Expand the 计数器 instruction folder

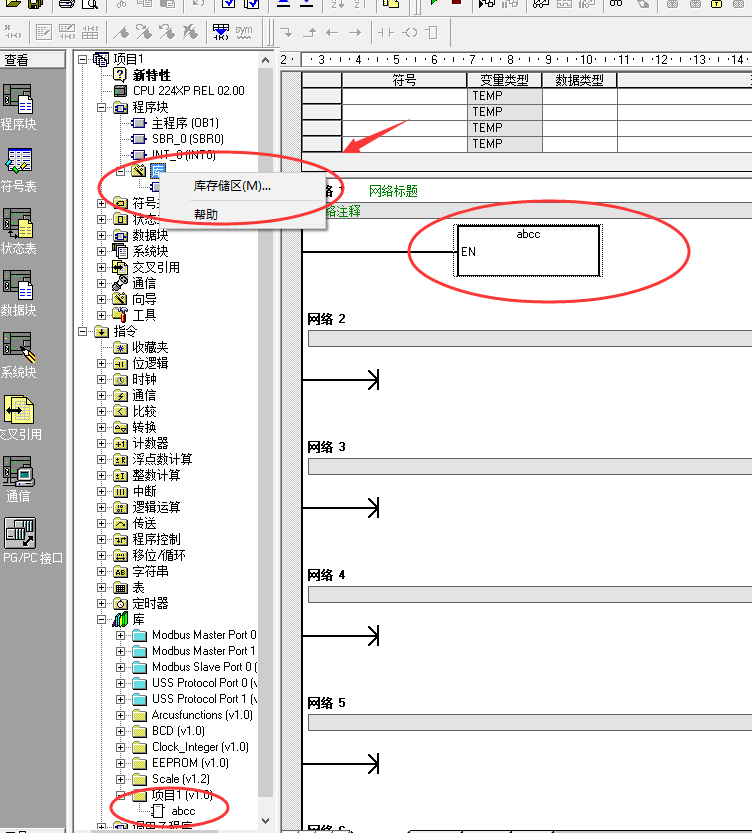(101, 443)
